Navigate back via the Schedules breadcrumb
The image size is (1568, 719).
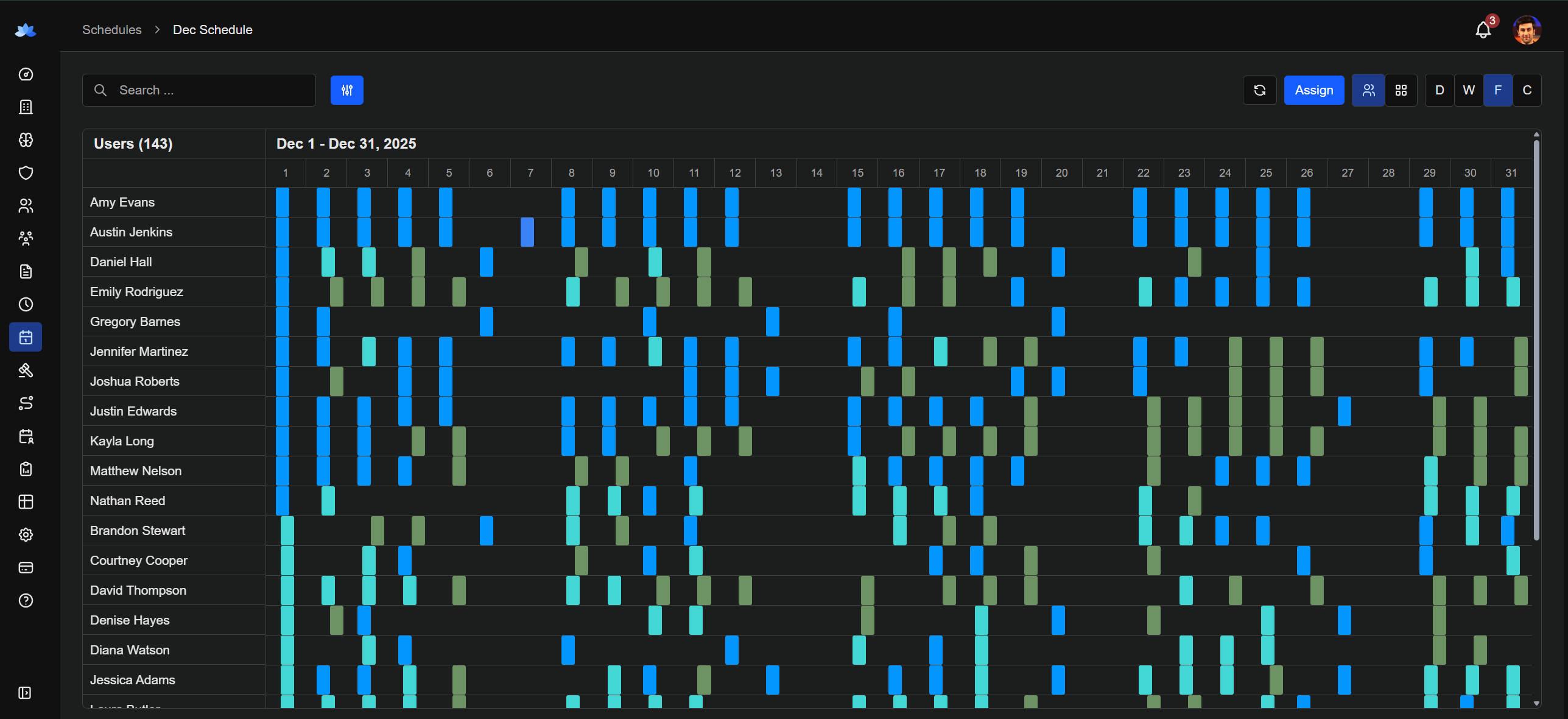(x=112, y=29)
